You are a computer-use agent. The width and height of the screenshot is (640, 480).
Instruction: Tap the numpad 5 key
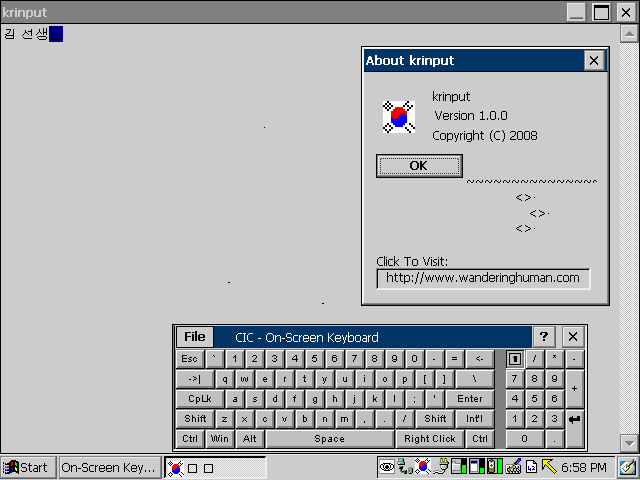point(534,399)
